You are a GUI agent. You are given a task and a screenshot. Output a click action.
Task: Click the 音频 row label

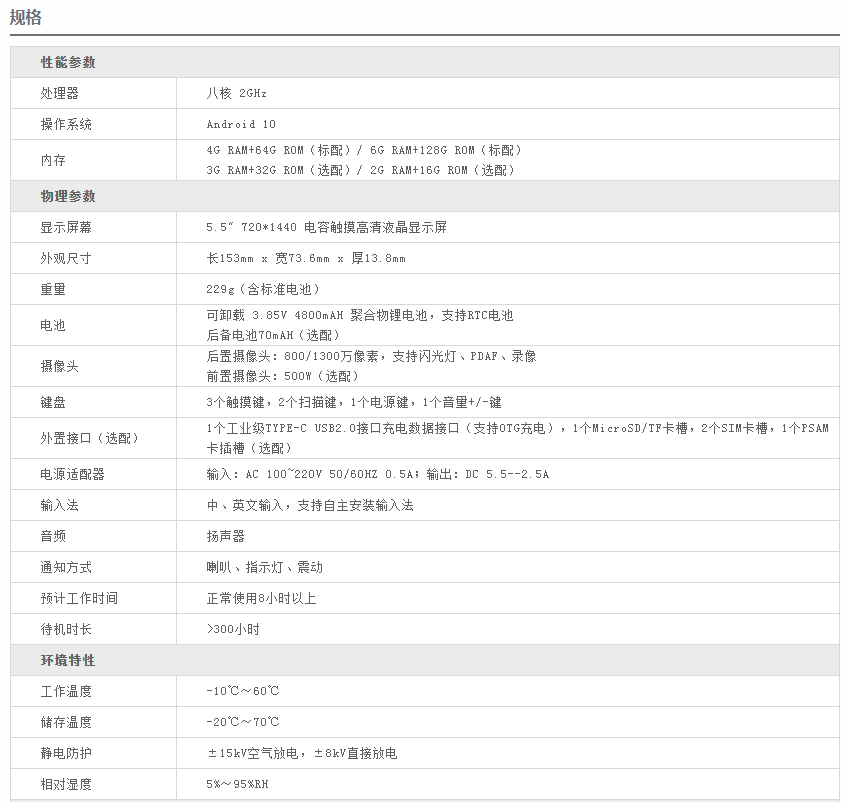click(53, 536)
